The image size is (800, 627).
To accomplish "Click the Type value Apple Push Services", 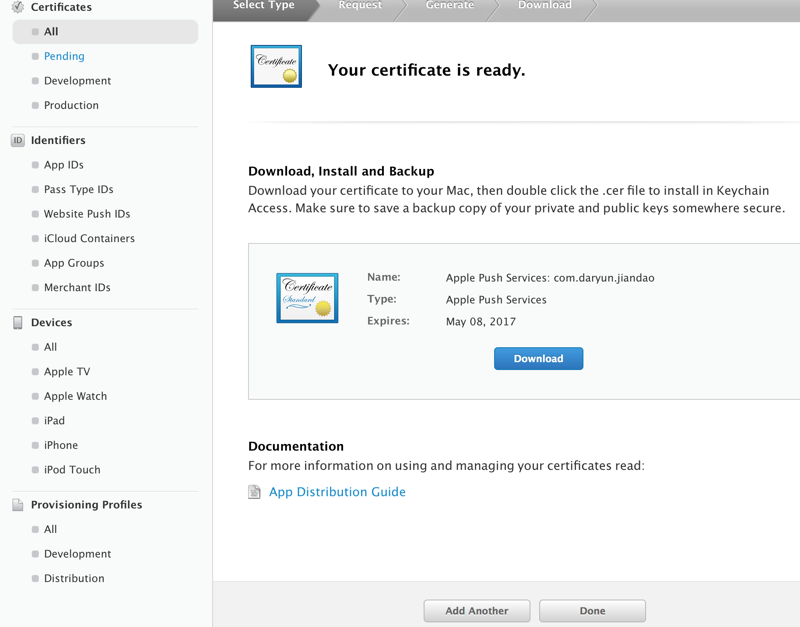I will [x=496, y=300].
